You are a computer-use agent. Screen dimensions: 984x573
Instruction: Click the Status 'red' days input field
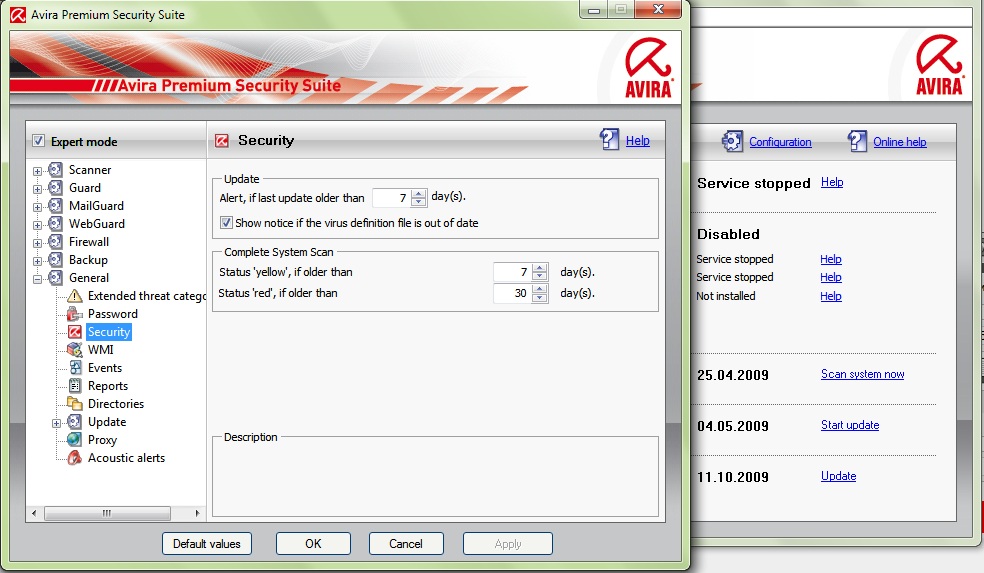512,293
